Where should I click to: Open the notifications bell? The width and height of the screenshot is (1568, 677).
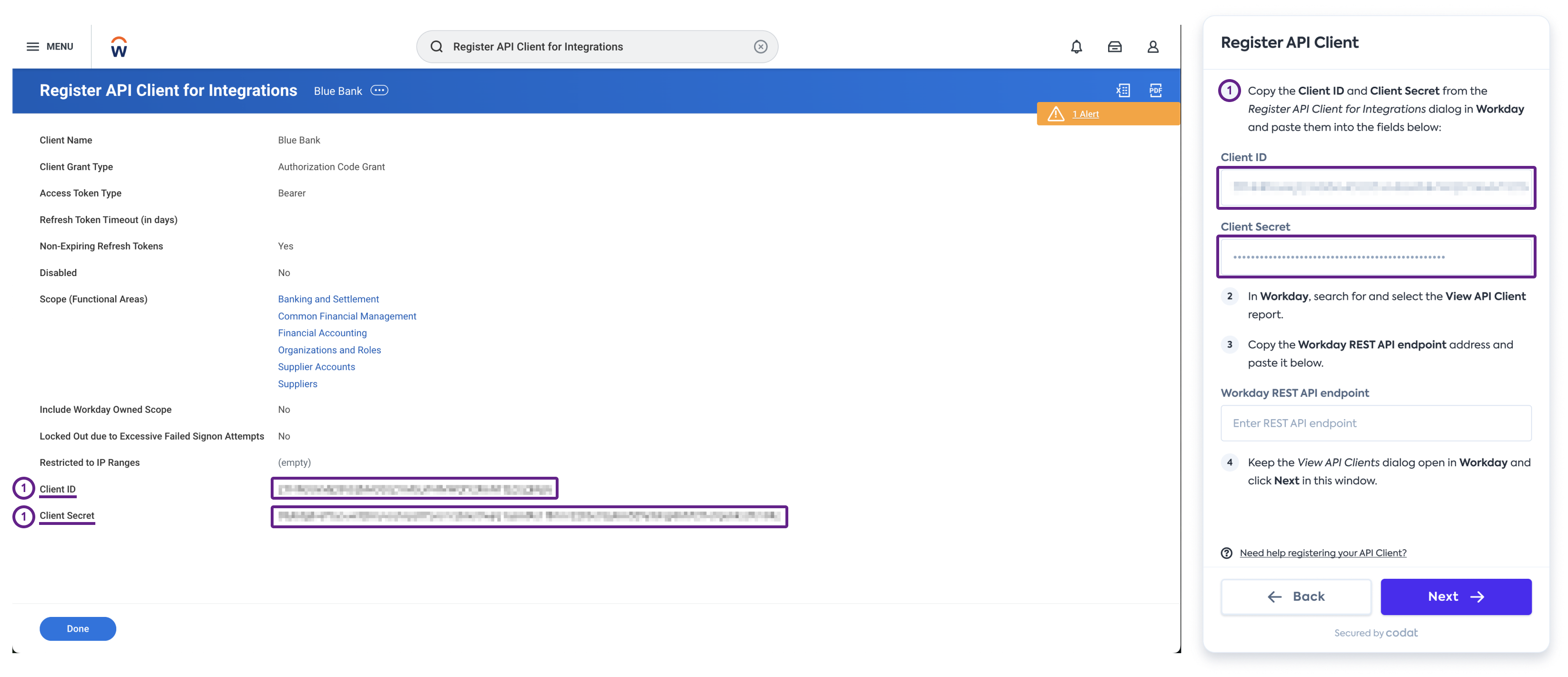point(1076,46)
